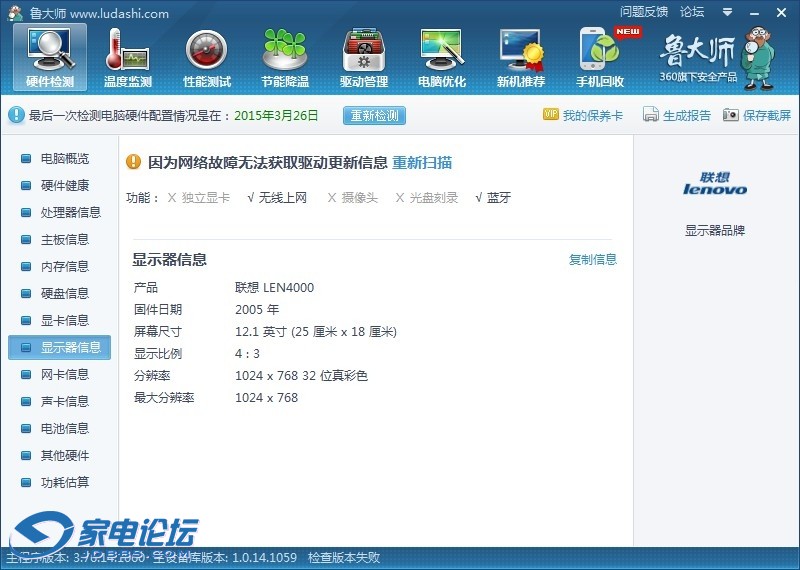Image resolution: width=800 pixels, height=570 pixels.
Task: Click the 蓝牙 feature label
Action: [x=499, y=198]
